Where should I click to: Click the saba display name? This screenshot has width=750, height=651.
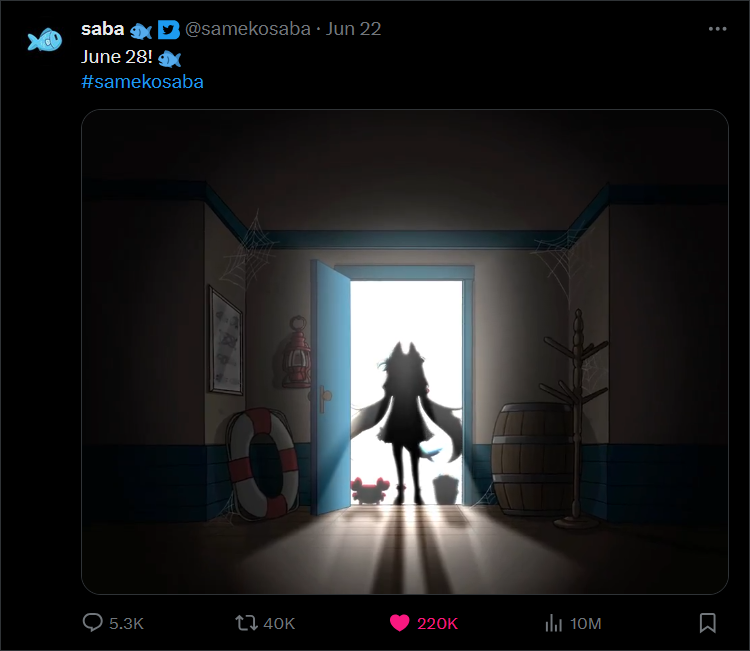(103, 29)
